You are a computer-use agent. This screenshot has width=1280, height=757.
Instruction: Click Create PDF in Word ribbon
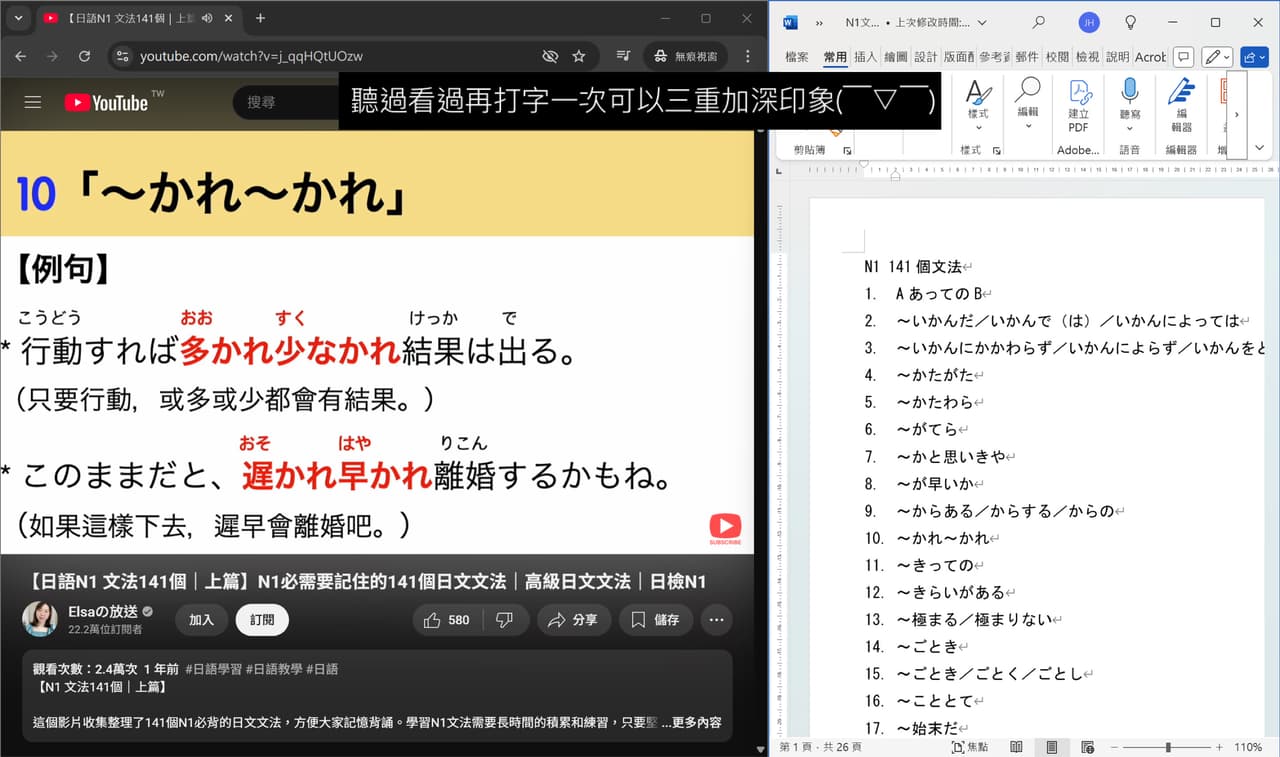1078,107
